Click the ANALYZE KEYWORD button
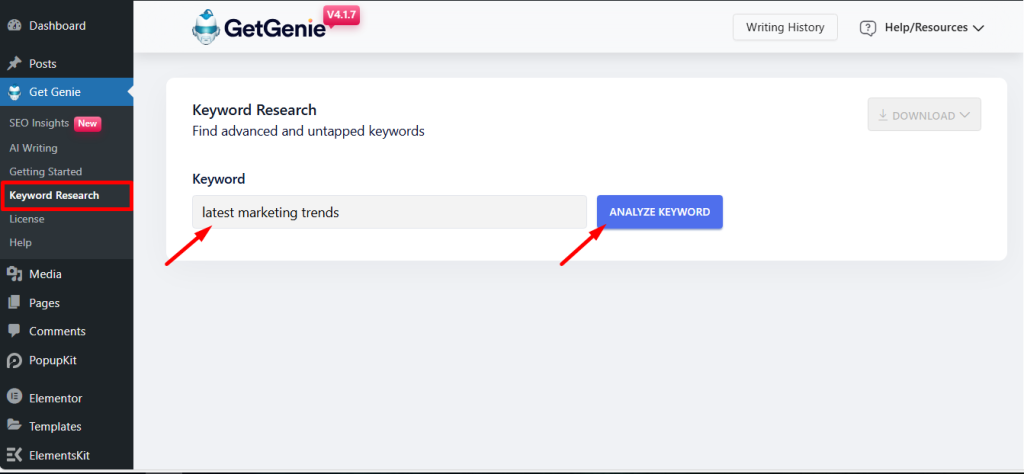Viewport: 1024px width, 474px height. [660, 212]
